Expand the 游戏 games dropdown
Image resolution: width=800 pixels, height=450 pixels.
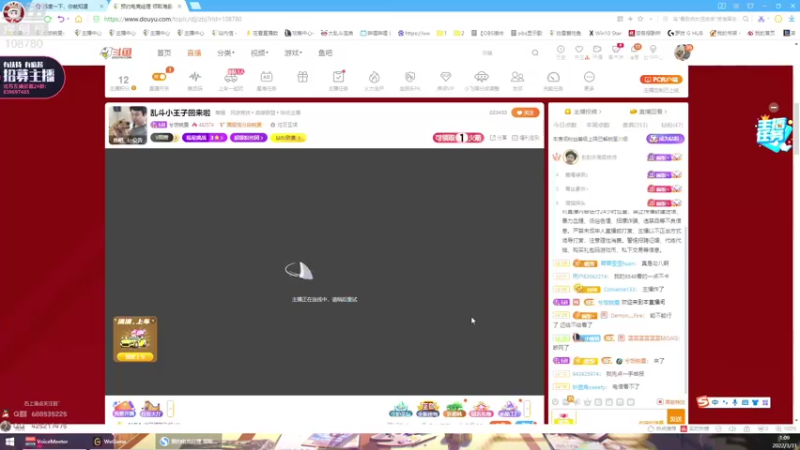[293, 53]
